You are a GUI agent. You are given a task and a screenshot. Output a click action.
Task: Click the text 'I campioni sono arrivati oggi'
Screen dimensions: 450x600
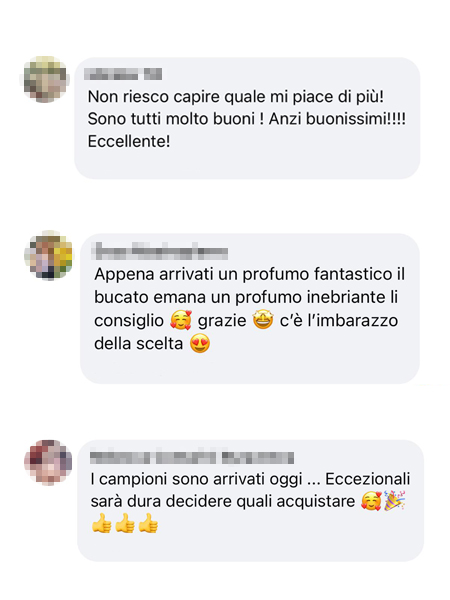[x=196, y=479]
